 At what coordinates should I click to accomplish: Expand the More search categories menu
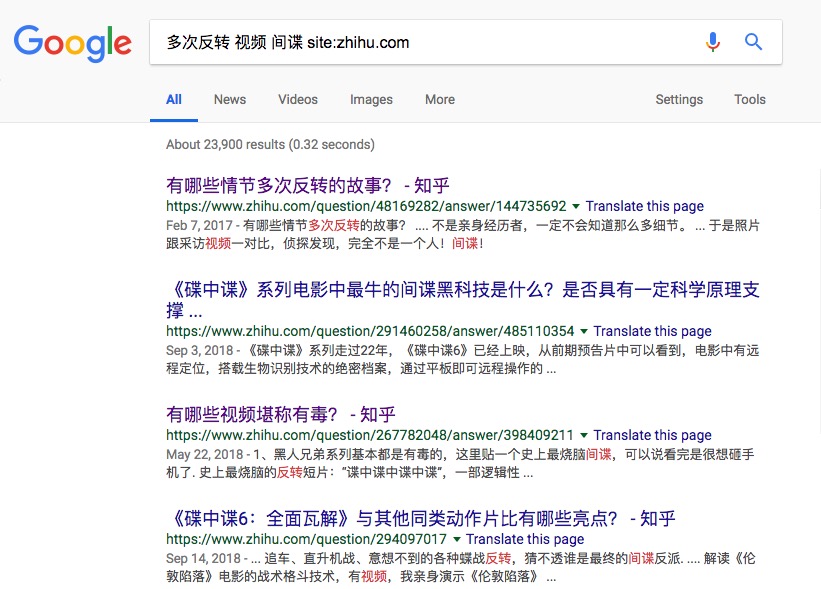[x=439, y=99]
